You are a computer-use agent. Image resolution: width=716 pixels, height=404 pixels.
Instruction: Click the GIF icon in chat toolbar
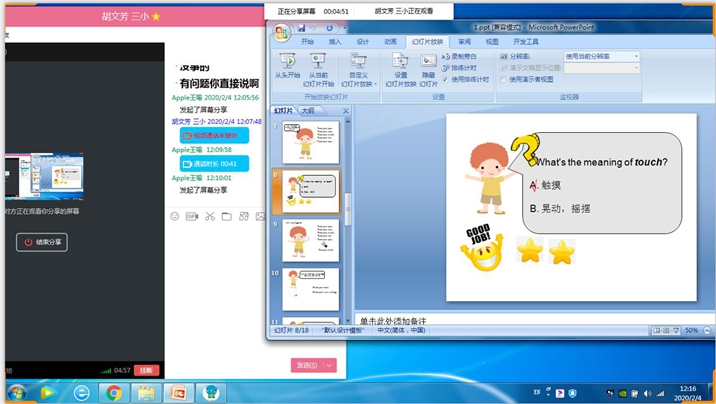[x=192, y=216]
